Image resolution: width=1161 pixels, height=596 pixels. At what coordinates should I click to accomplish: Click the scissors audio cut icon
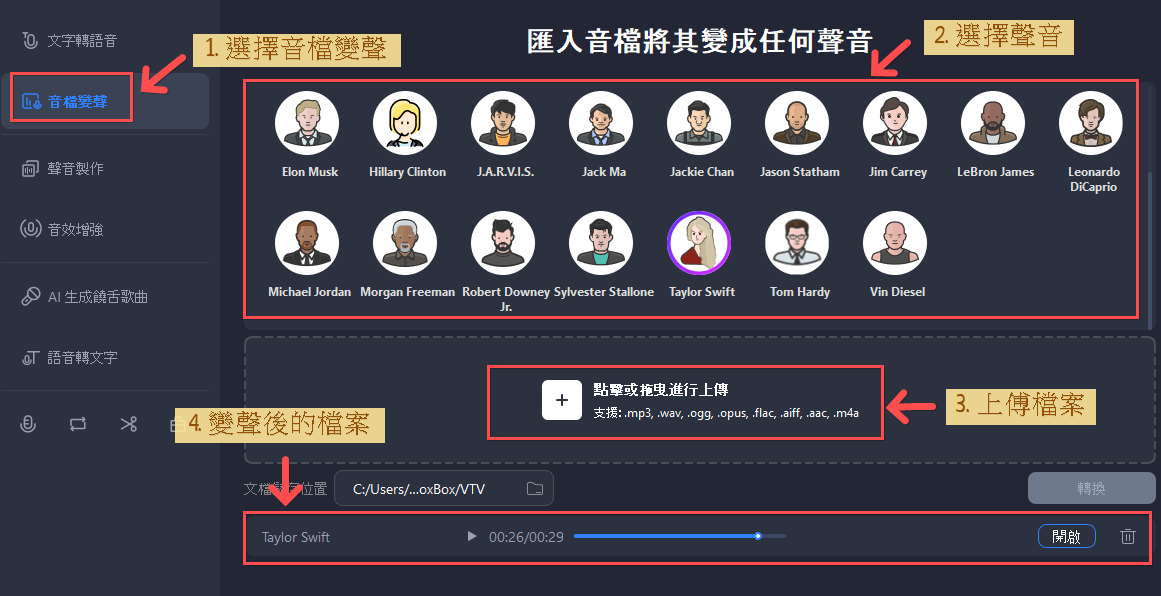[128, 424]
